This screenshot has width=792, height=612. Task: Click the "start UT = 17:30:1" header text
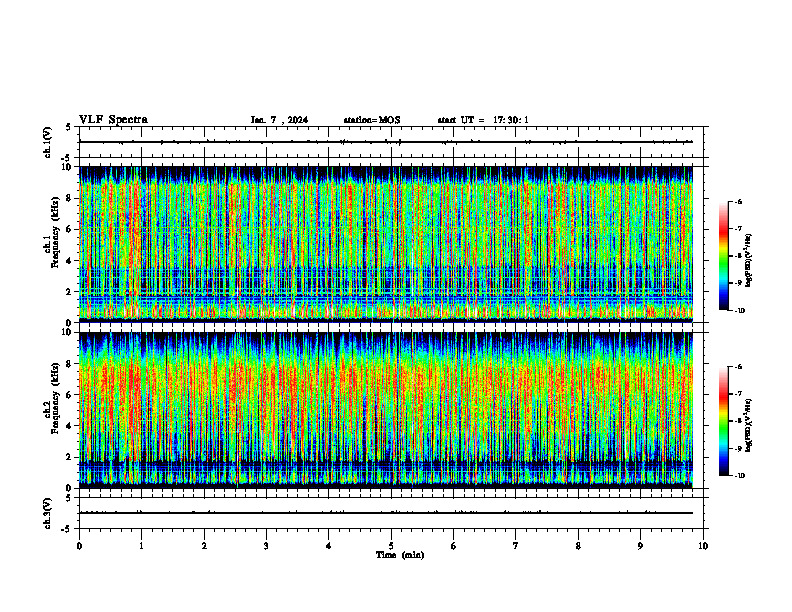pos(483,120)
